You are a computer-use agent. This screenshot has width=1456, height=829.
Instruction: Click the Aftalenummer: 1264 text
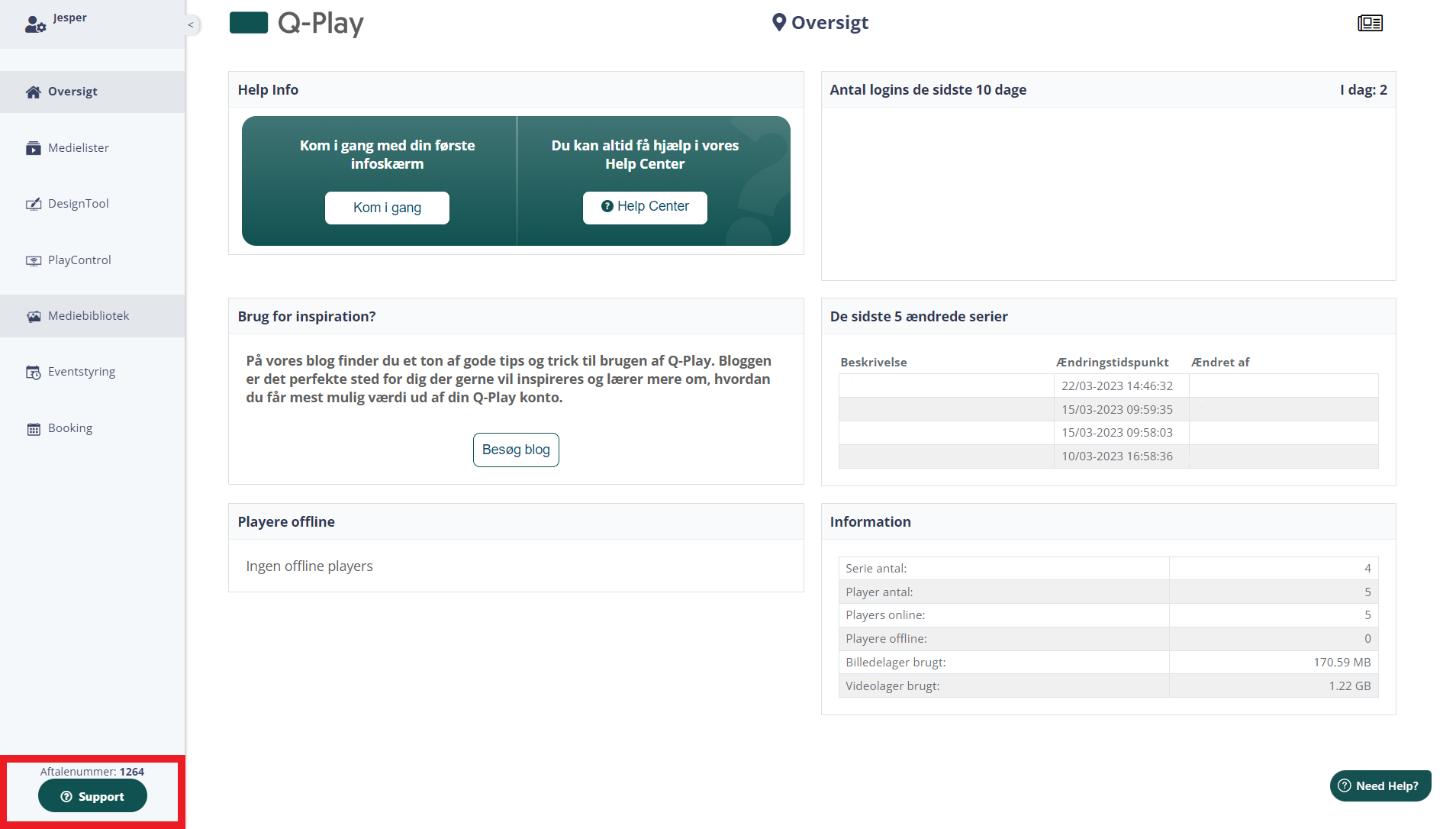coord(92,772)
